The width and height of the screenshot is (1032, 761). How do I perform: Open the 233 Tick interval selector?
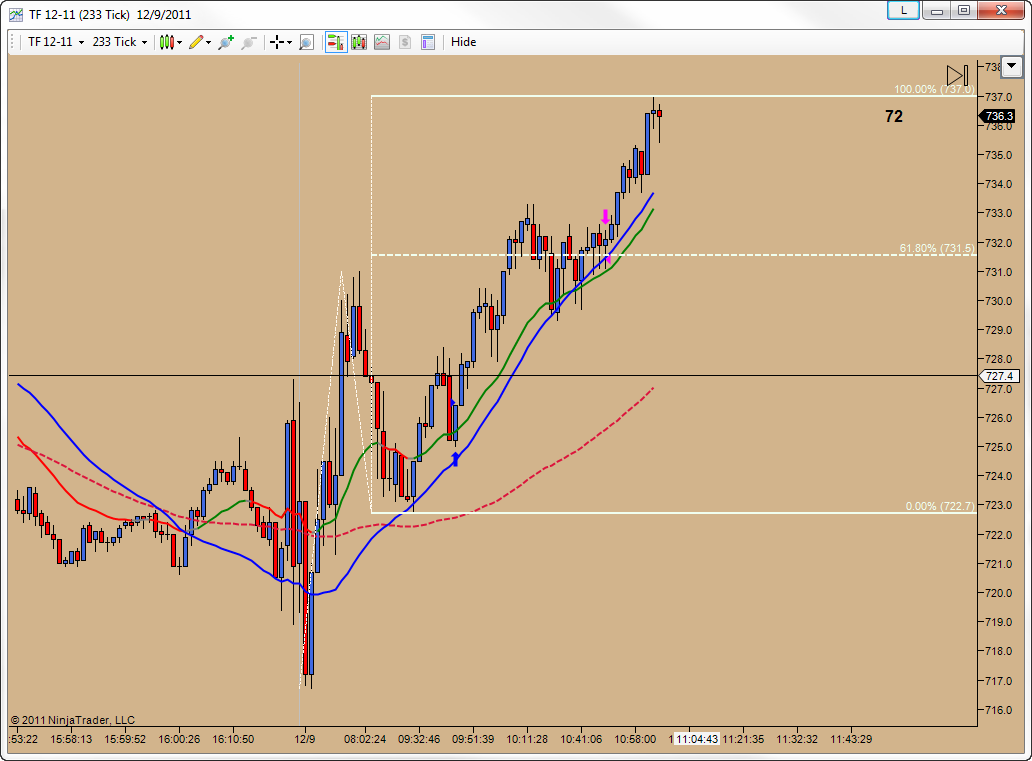pos(120,42)
